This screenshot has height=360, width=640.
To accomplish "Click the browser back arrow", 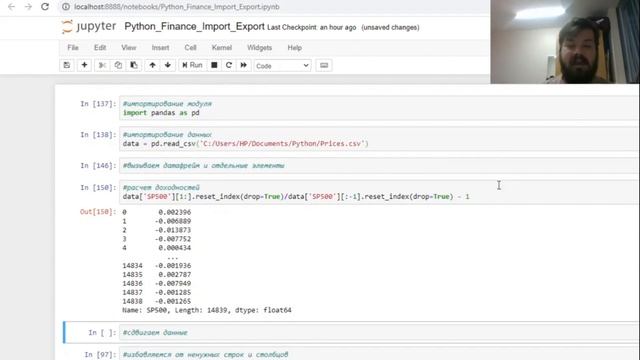I will 11,7.
